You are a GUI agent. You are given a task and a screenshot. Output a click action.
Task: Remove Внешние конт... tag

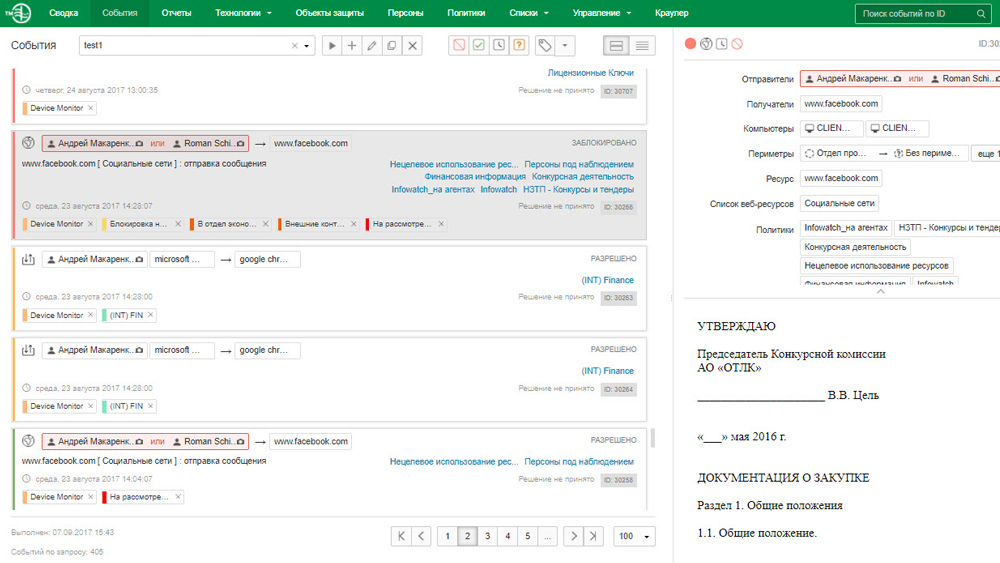point(353,224)
